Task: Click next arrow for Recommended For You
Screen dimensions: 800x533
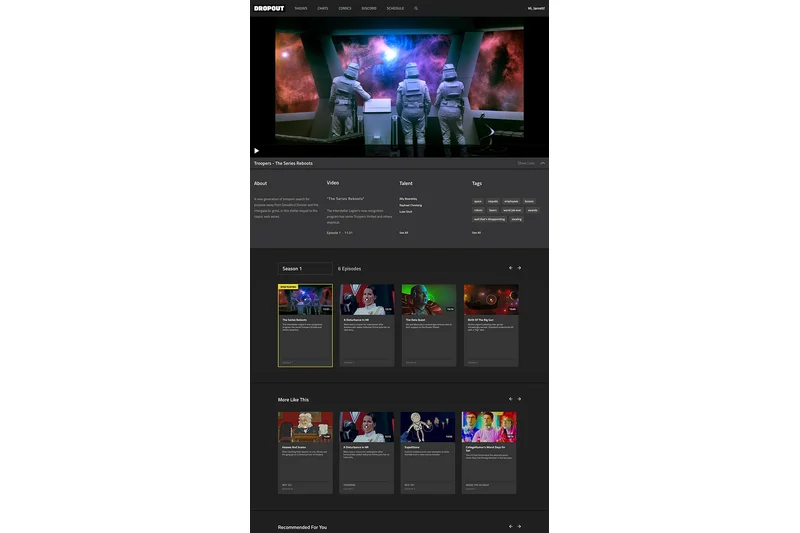Action: (x=519, y=526)
